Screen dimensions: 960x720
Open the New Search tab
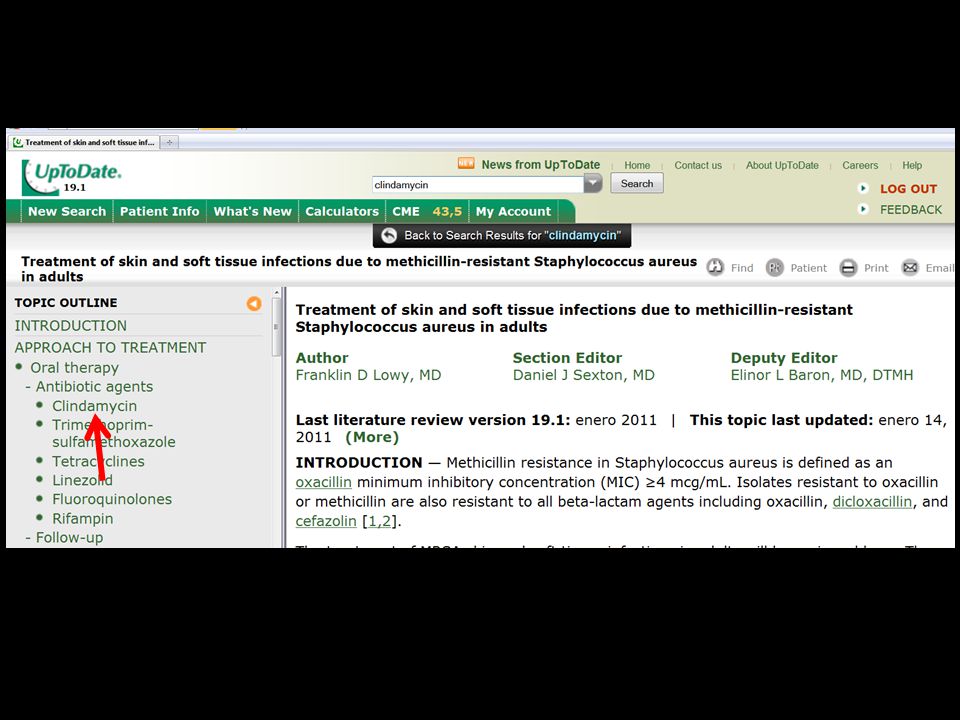pyautogui.click(x=67, y=211)
